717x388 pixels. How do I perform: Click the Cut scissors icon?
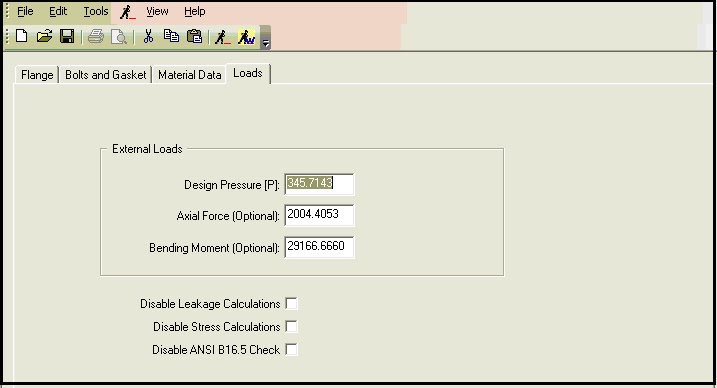[148, 36]
